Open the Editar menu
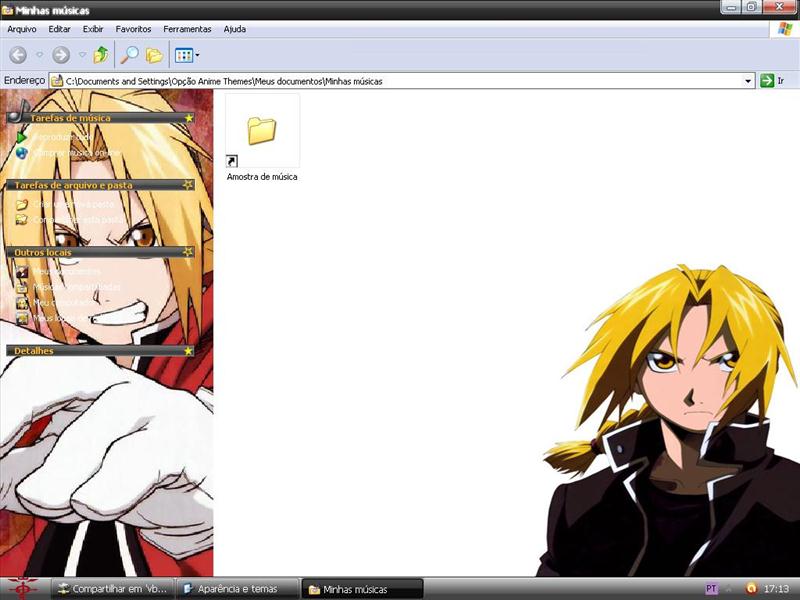Viewport: 800px width, 600px height. [59, 29]
